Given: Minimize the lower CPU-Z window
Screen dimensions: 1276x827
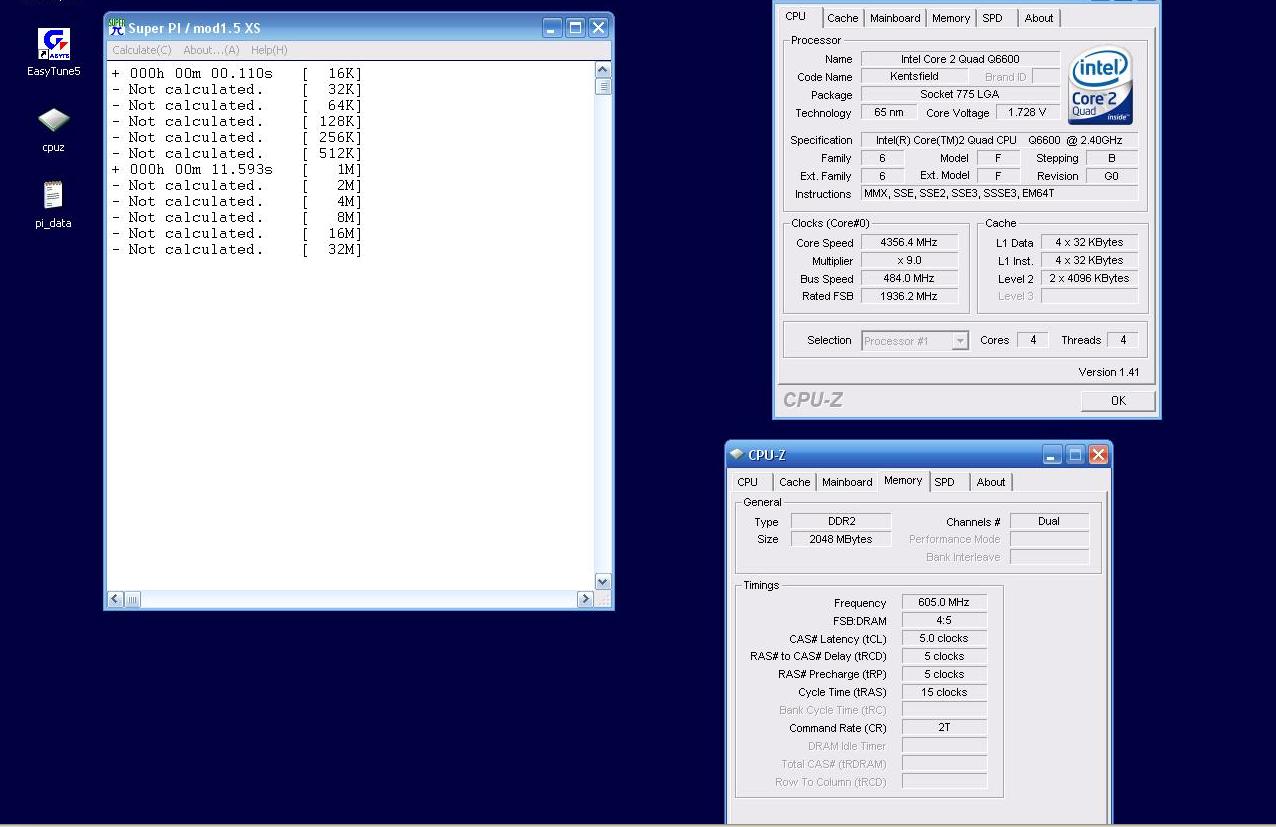Looking at the screenshot, I should 1052,455.
